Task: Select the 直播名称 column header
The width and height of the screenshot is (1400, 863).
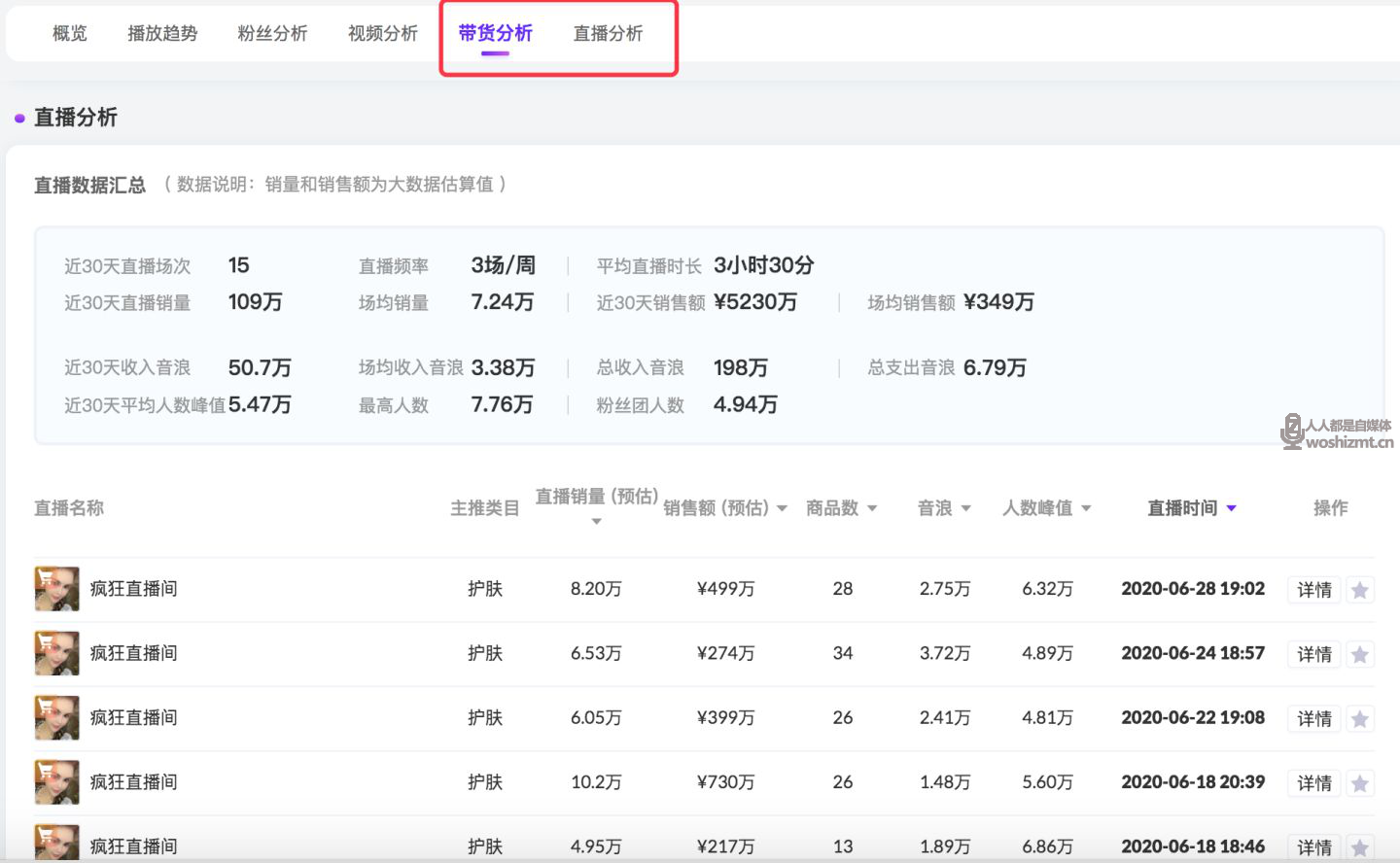Action: 69,507
